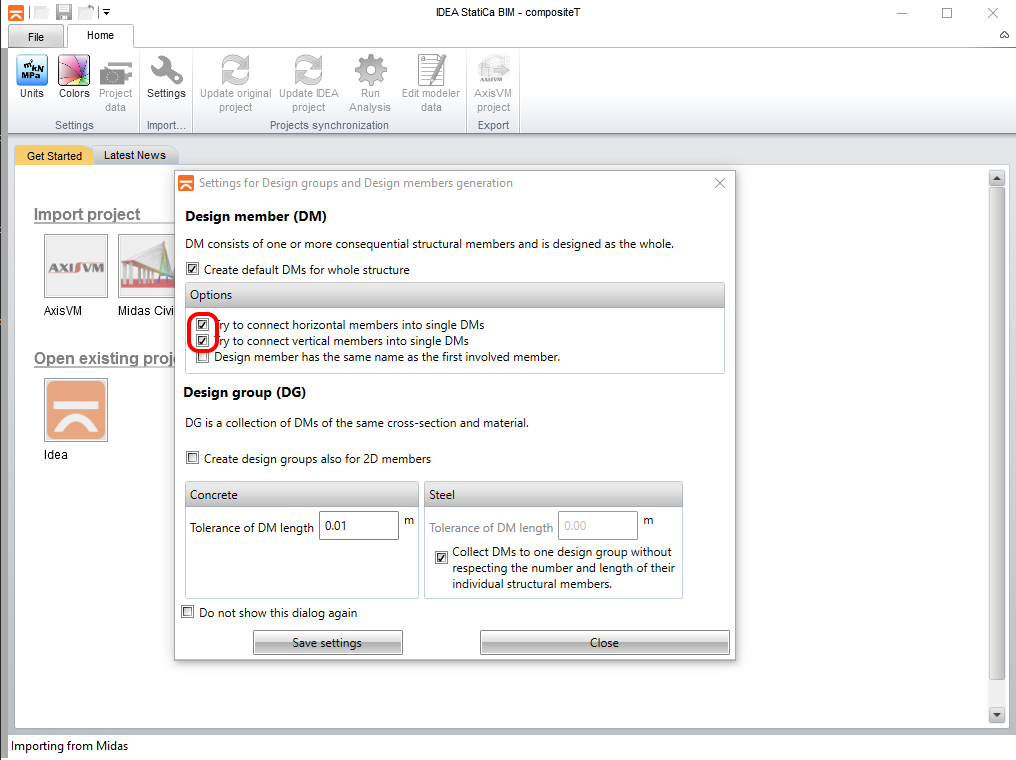Screen dimensions: 1016x760
Task: Toggle connect vertical members into single DMs
Action: coord(203,340)
